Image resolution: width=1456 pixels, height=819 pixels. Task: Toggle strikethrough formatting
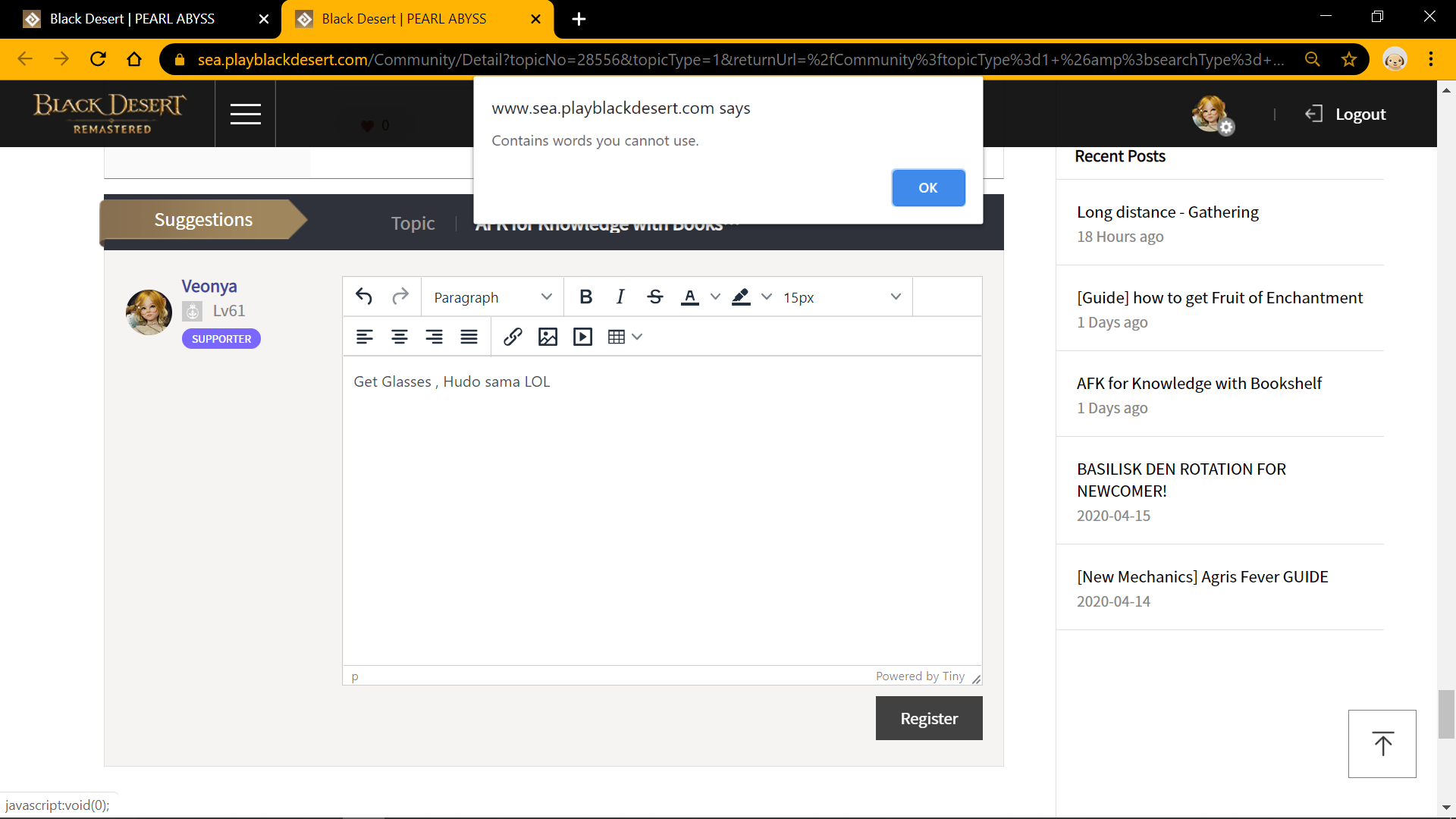655,297
